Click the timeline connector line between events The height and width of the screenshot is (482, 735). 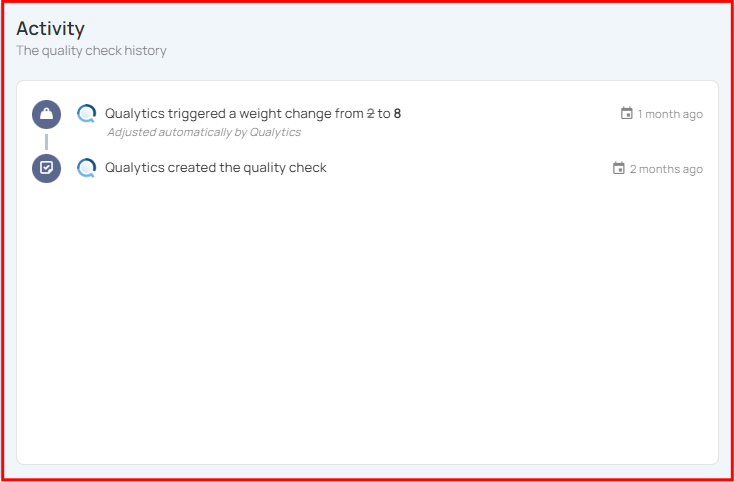(46, 142)
